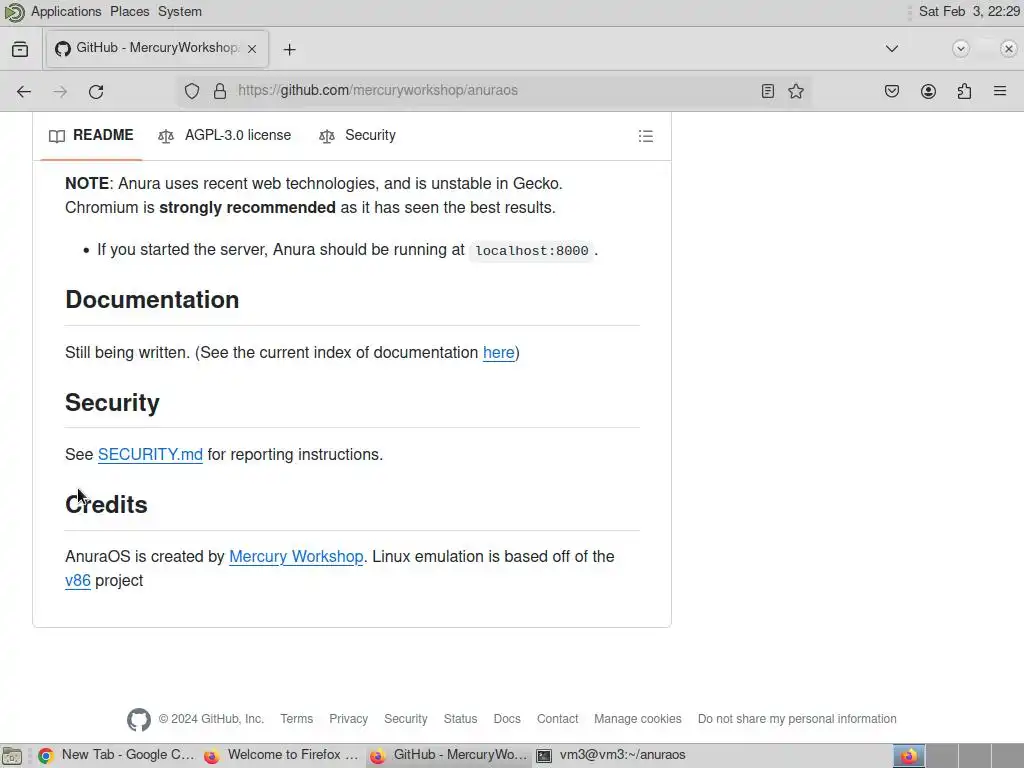Close the GitHub MercuryWorkshop browser tab

pyautogui.click(x=252, y=49)
